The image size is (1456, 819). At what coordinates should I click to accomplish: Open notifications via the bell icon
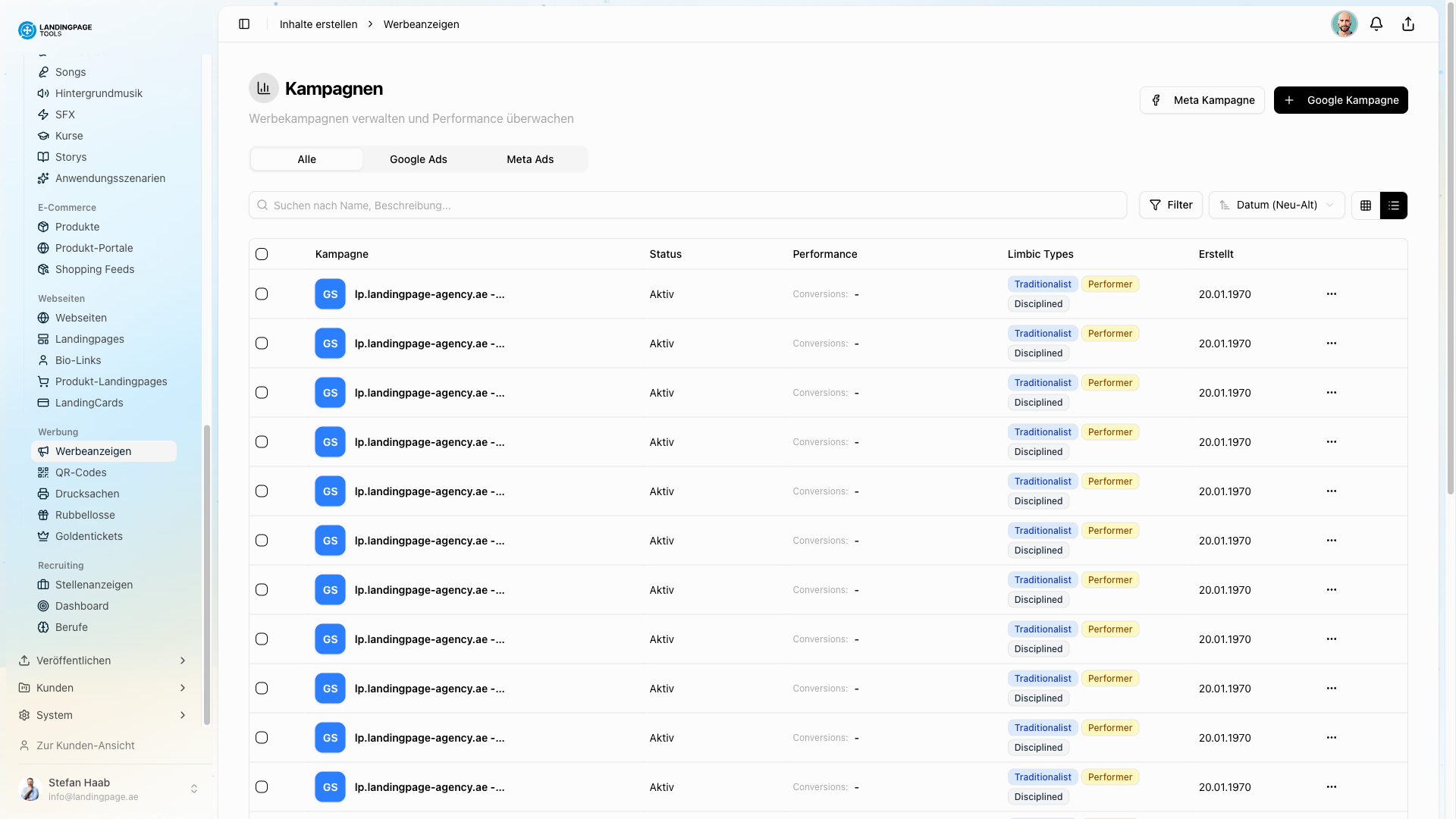1376,24
